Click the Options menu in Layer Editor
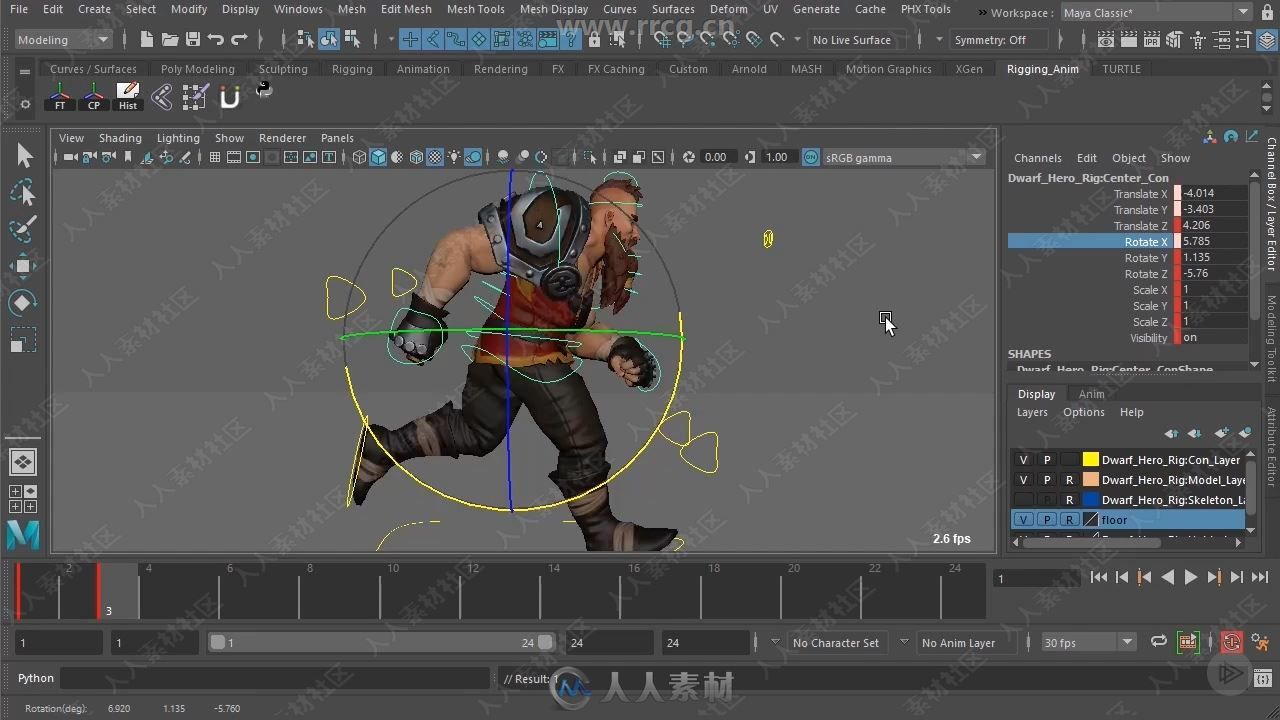The height and width of the screenshot is (720, 1280). click(x=1084, y=412)
